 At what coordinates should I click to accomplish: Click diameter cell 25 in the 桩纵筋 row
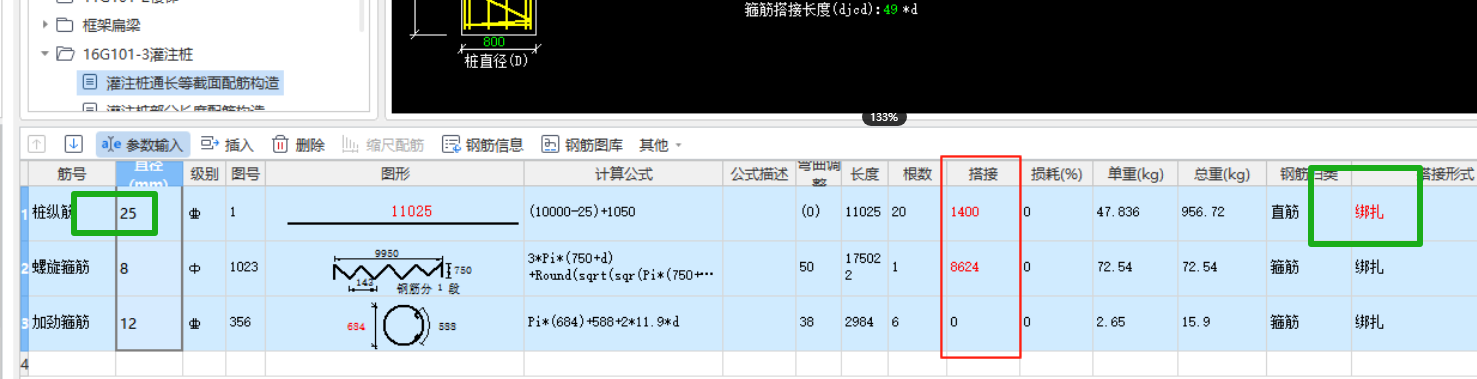pyautogui.click(x=149, y=213)
